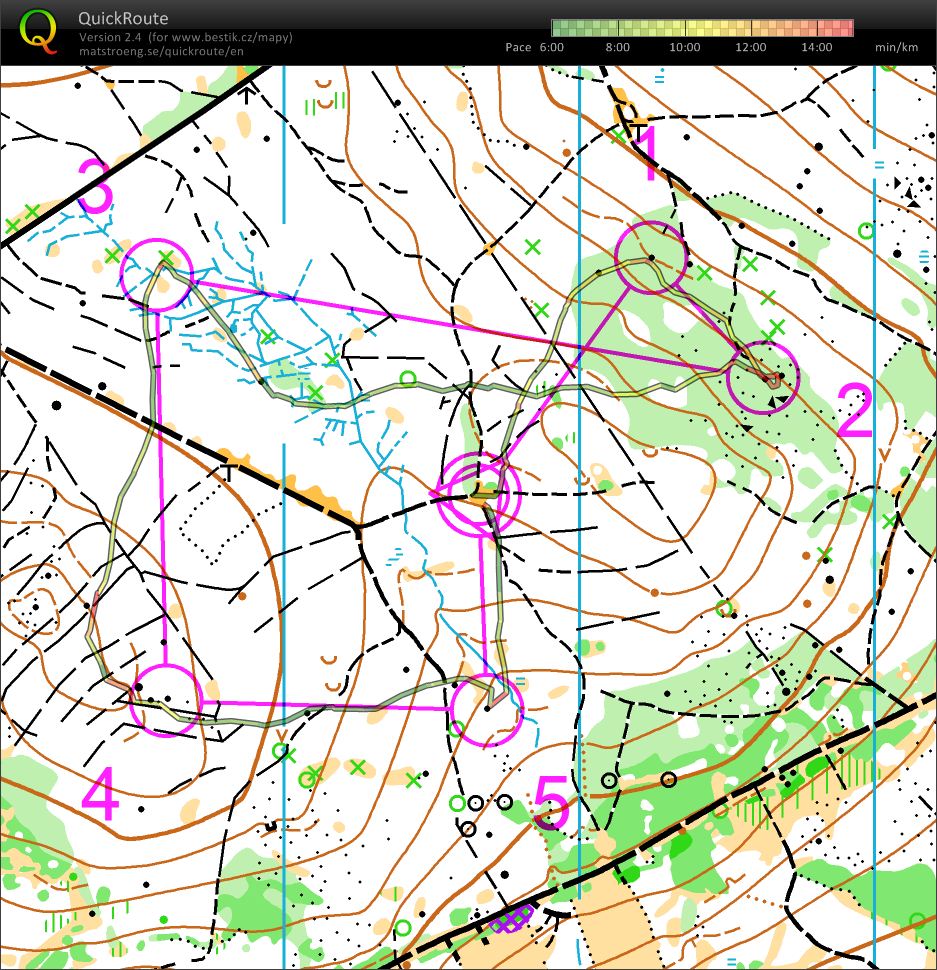Click the control 3 circle marker
937x970 pixels.
pyautogui.click(x=156, y=272)
